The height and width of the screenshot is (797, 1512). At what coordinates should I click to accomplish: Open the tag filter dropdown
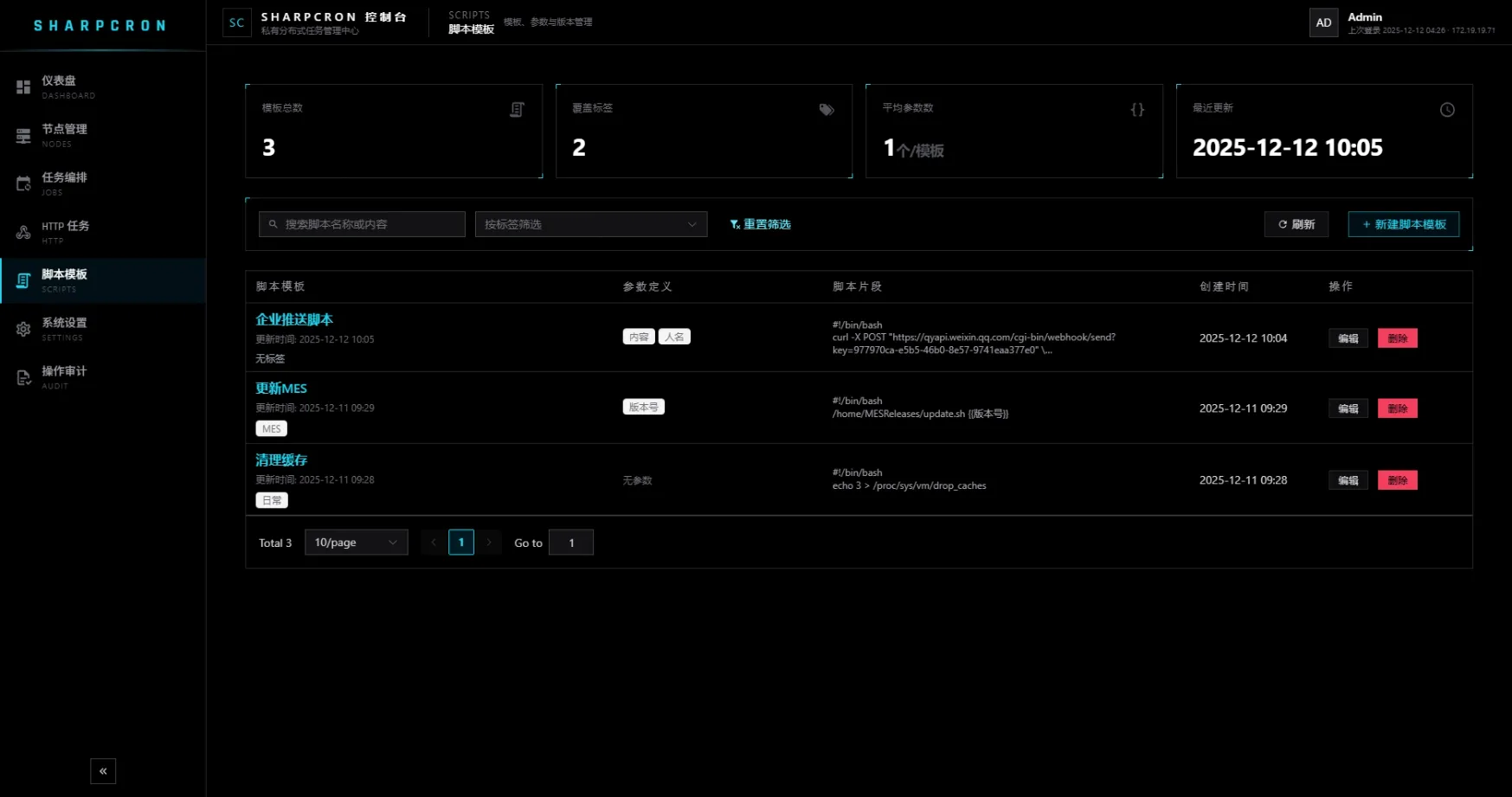pos(590,224)
